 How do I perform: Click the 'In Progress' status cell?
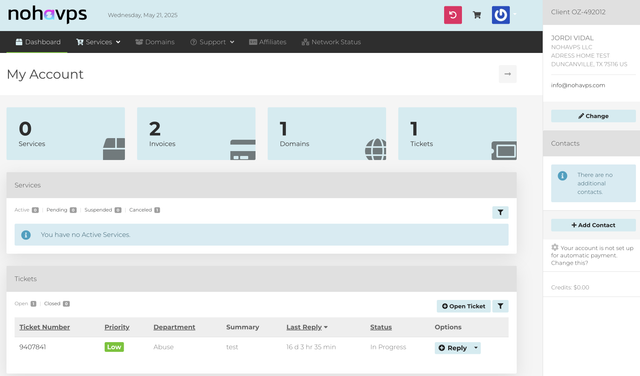388,347
